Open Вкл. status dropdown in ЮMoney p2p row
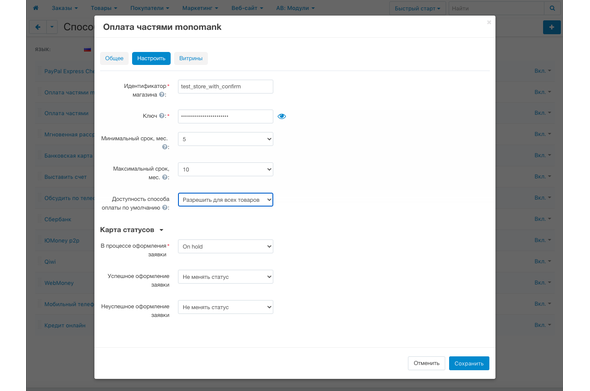 (543, 240)
